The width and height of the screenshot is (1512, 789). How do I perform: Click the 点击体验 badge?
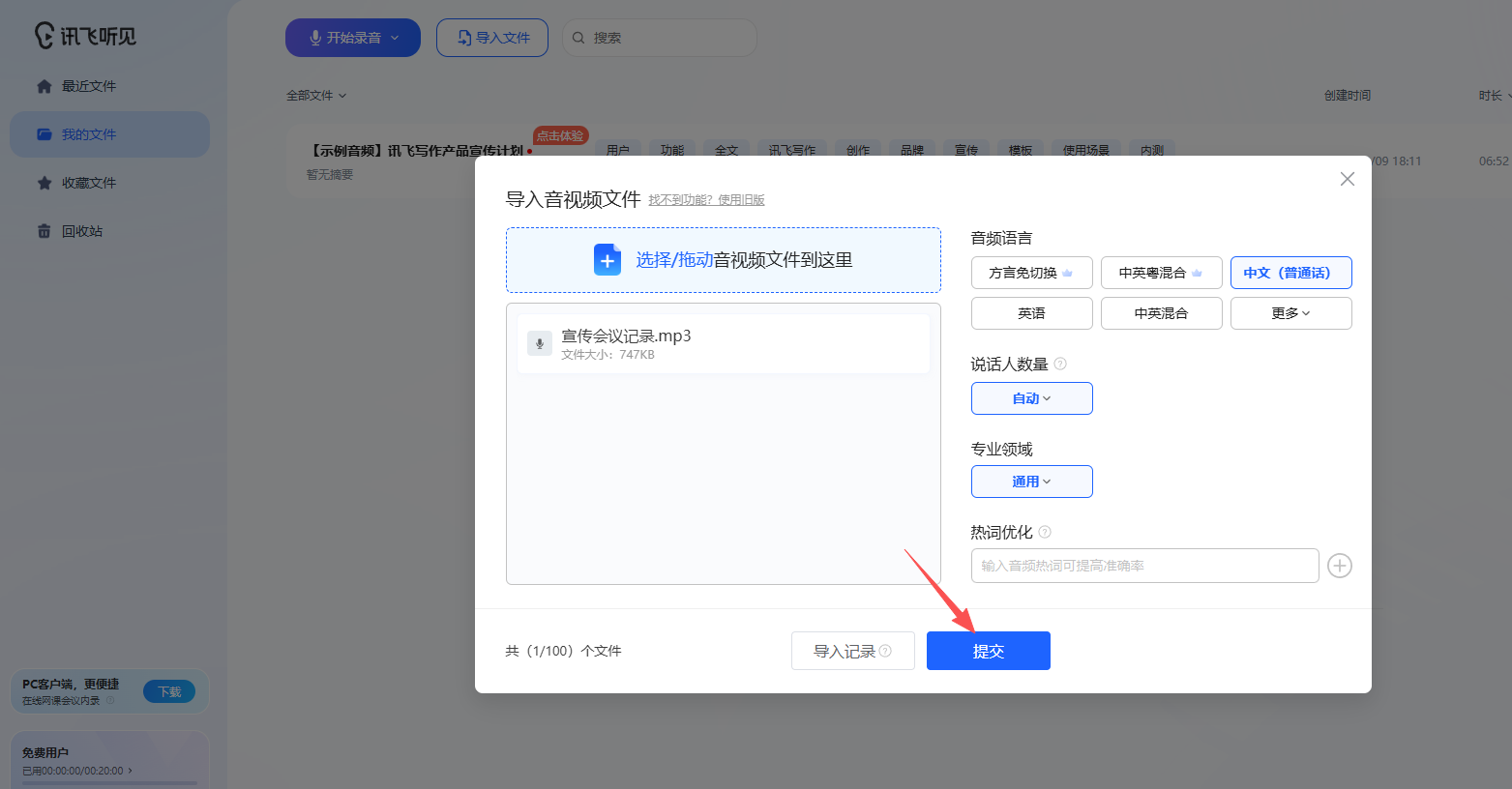561,135
